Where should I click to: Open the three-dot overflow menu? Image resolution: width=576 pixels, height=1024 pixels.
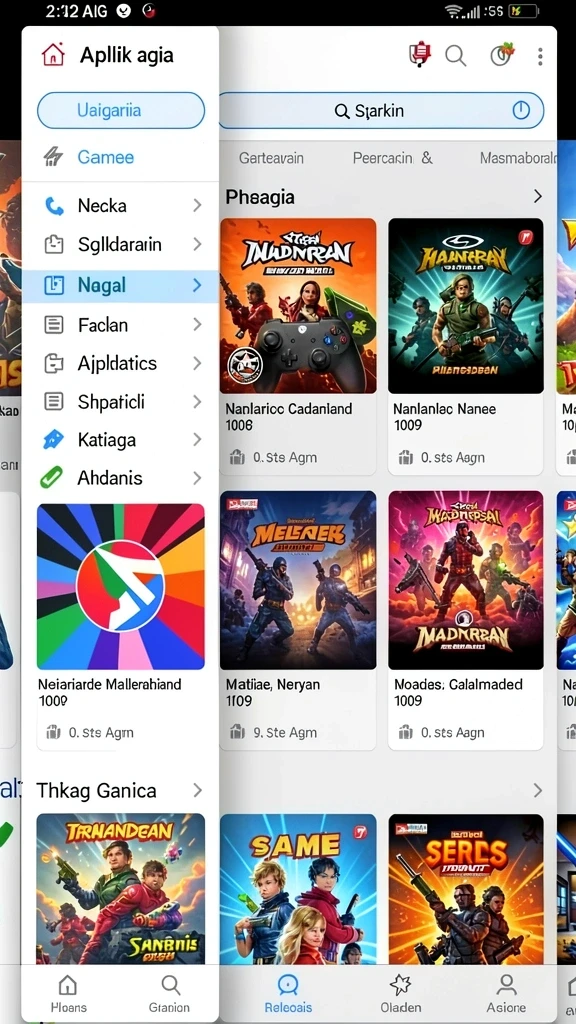coord(539,56)
